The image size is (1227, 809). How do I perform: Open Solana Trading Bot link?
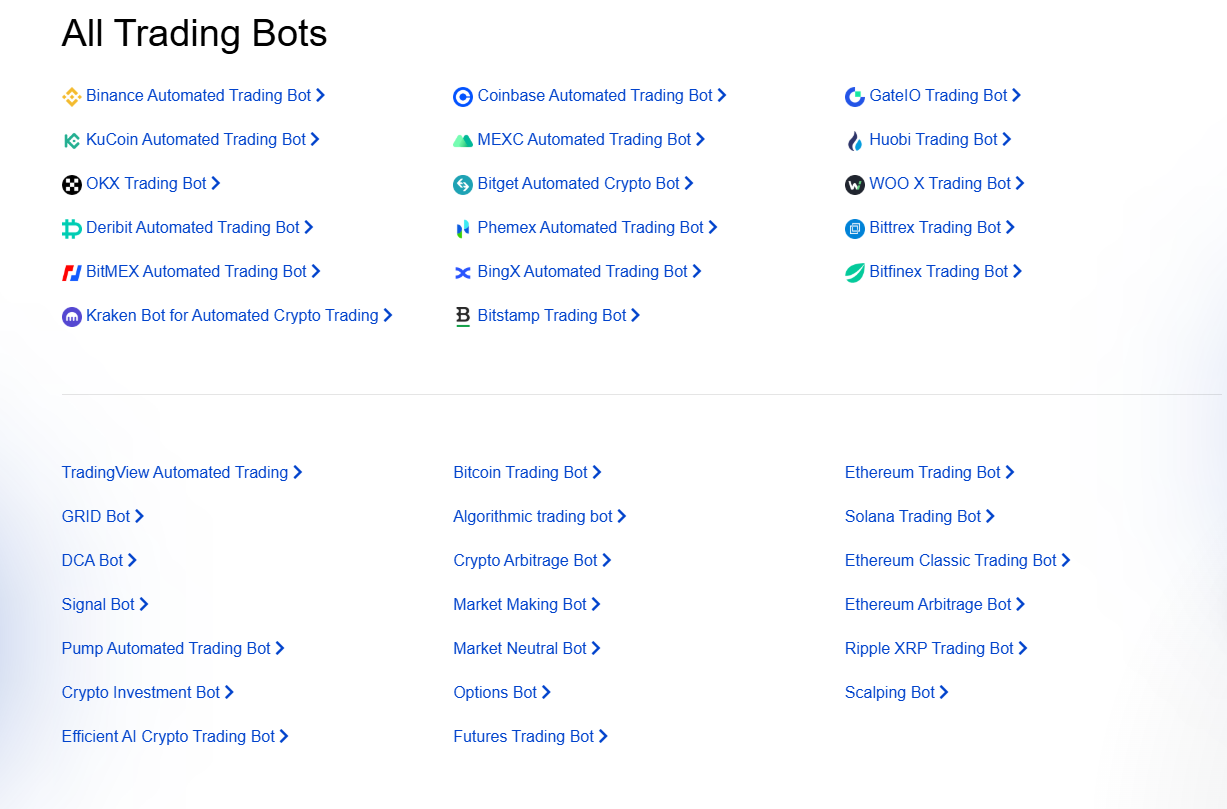coord(920,517)
